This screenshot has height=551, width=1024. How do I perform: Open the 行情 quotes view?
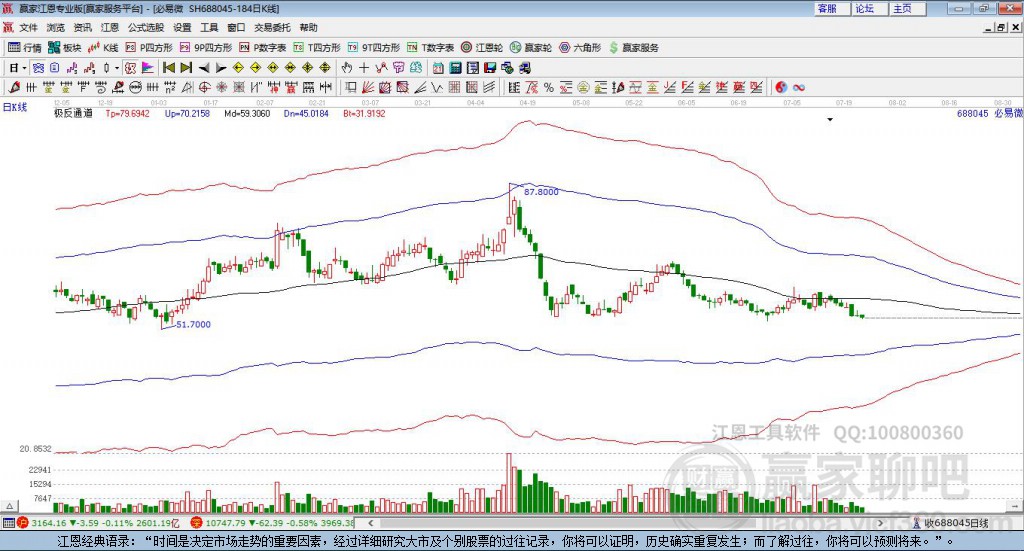[x=24, y=48]
